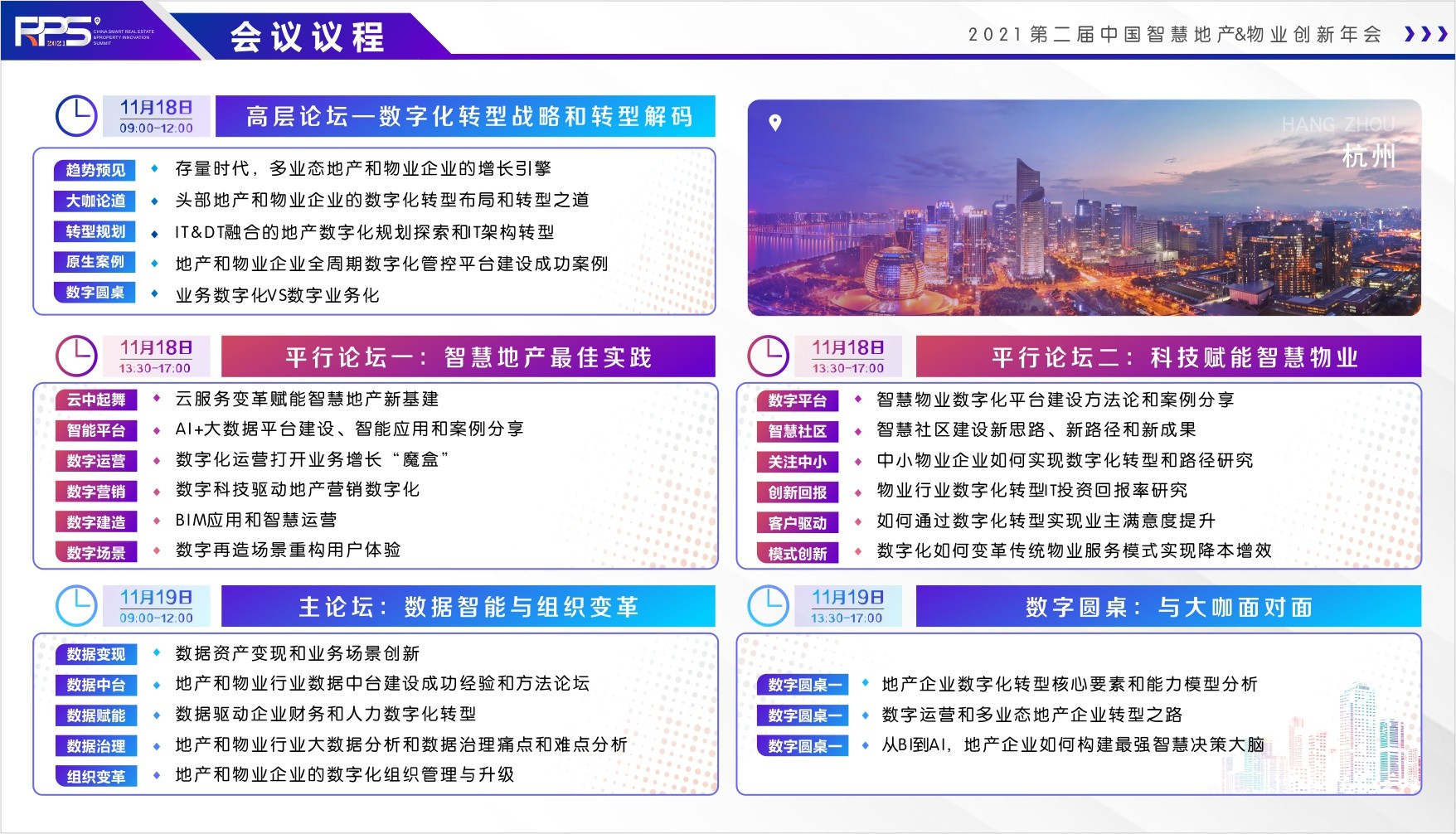Click the 组织变革 tag label
Image resolution: width=1456 pixels, height=834 pixels.
(x=96, y=777)
